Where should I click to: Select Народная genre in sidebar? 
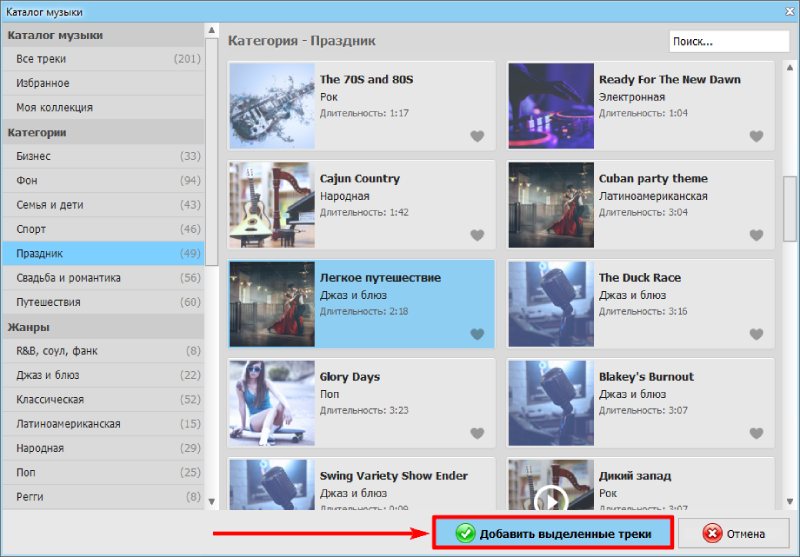point(103,448)
